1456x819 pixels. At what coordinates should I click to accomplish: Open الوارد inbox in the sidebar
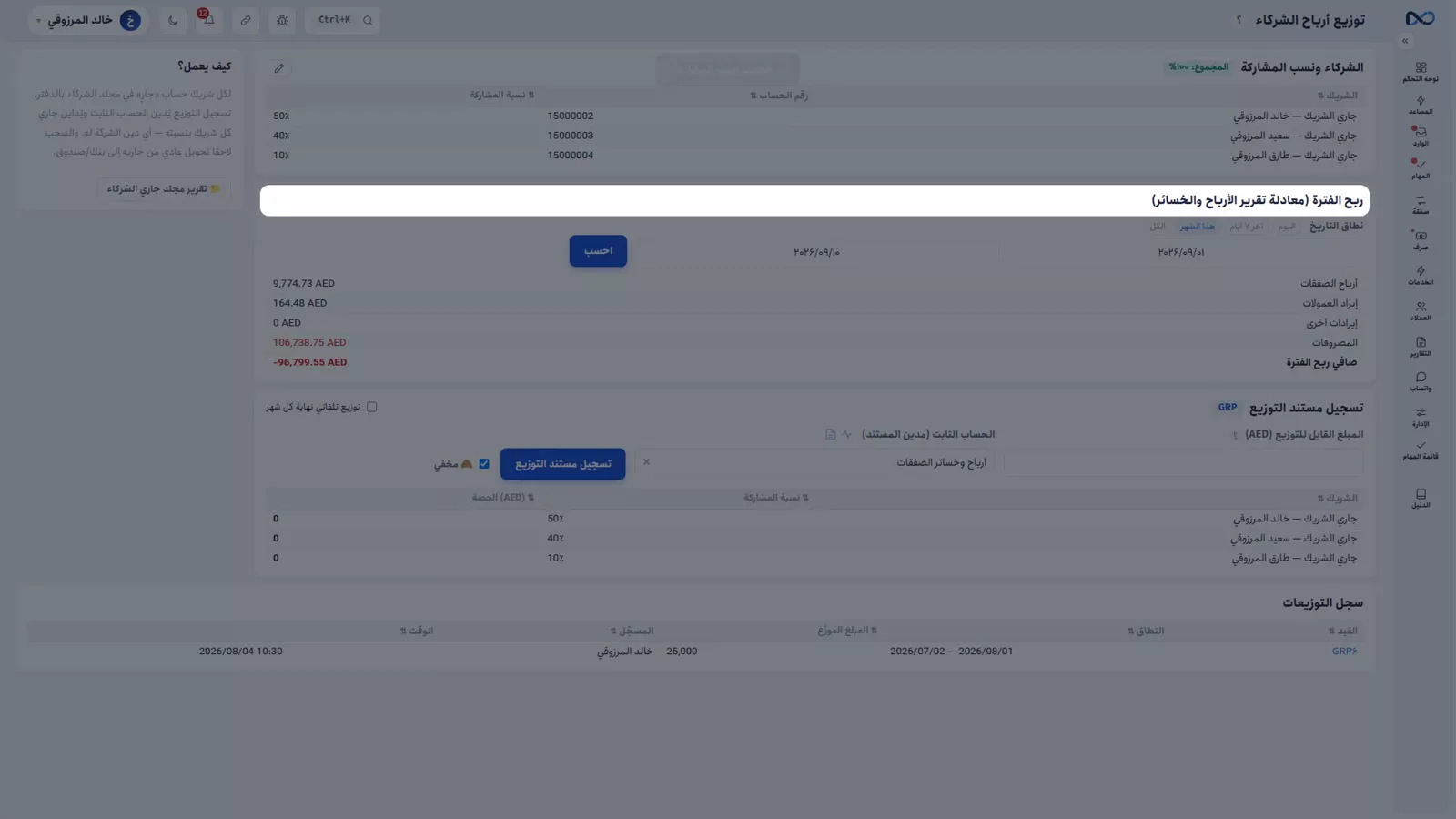point(1421,137)
